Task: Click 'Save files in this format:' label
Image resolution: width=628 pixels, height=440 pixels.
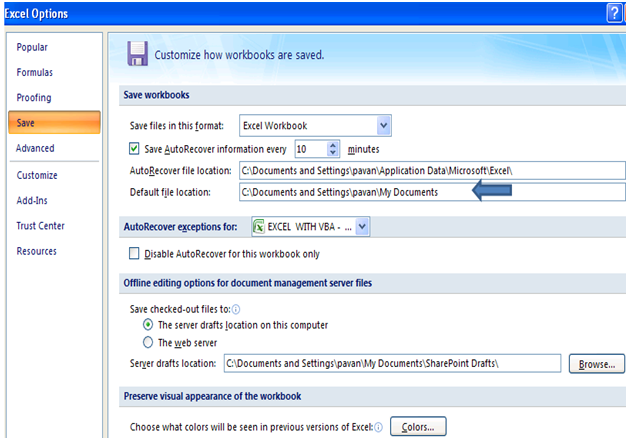Action: pos(177,126)
